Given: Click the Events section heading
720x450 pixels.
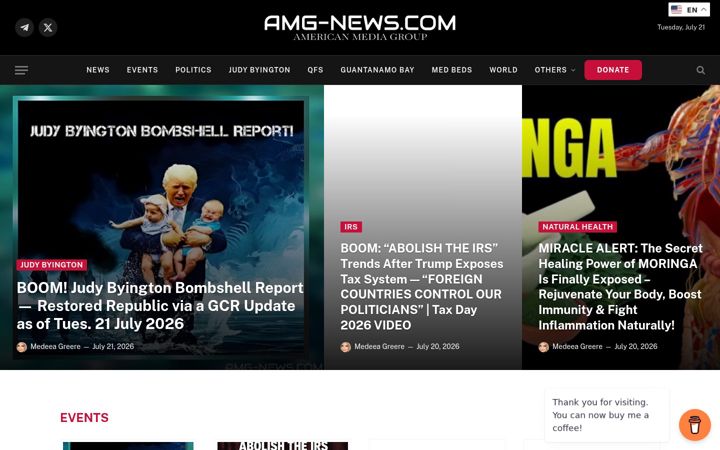Looking at the screenshot, I should click(x=84, y=417).
